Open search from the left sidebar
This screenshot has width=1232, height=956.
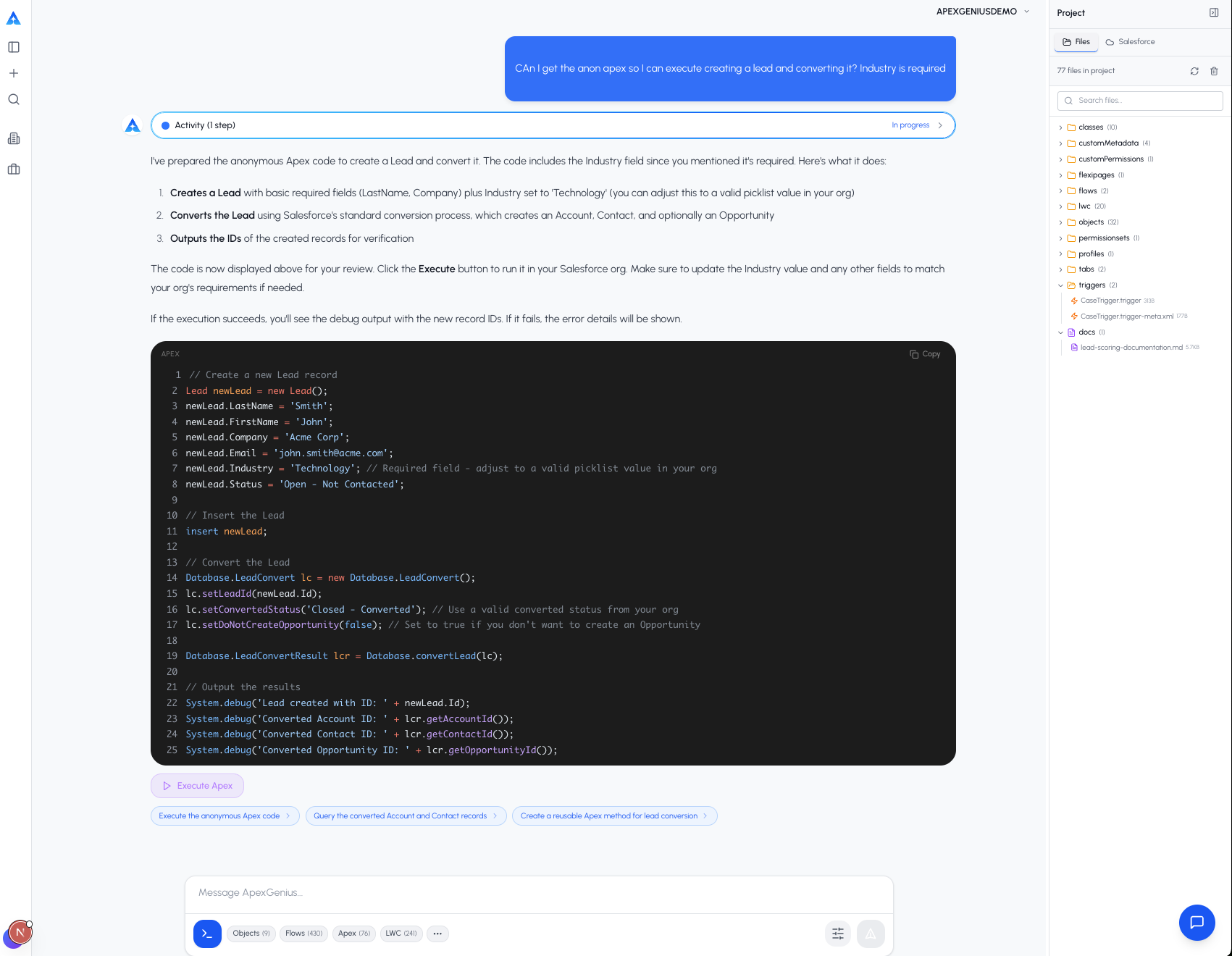click(14, 99)
